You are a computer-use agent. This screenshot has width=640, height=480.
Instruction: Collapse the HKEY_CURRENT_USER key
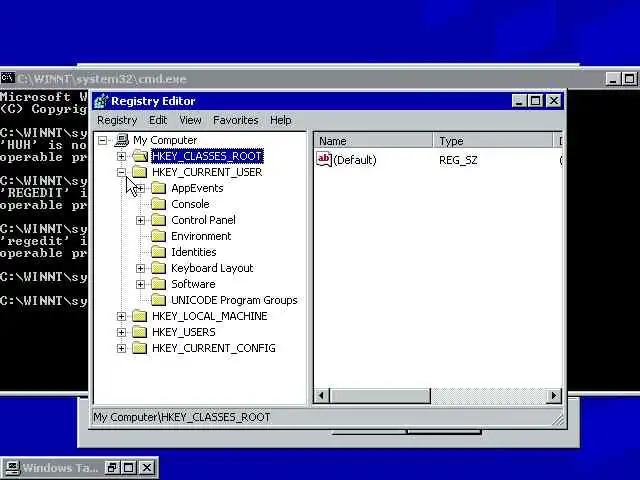121,172
